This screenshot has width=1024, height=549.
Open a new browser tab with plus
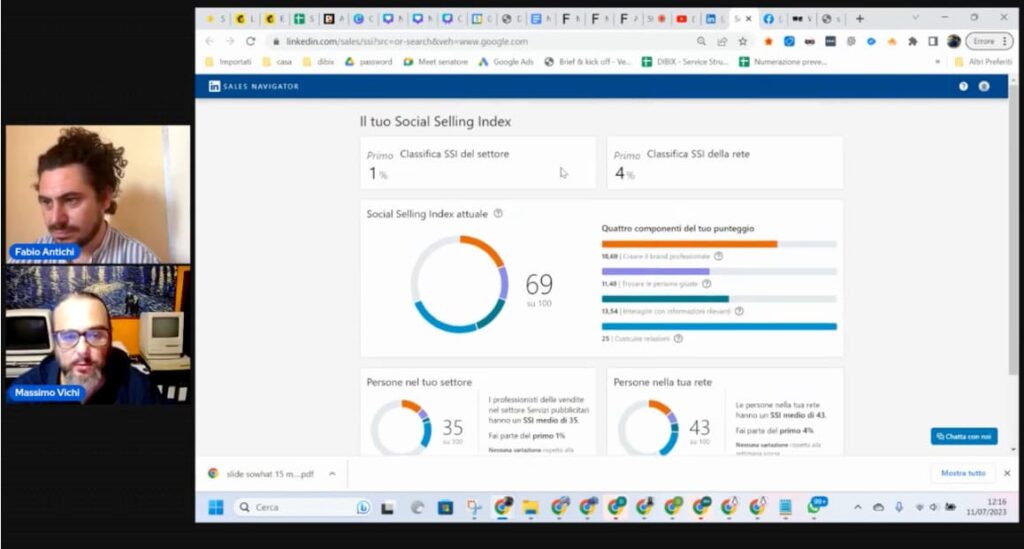[x=860, y=19]
